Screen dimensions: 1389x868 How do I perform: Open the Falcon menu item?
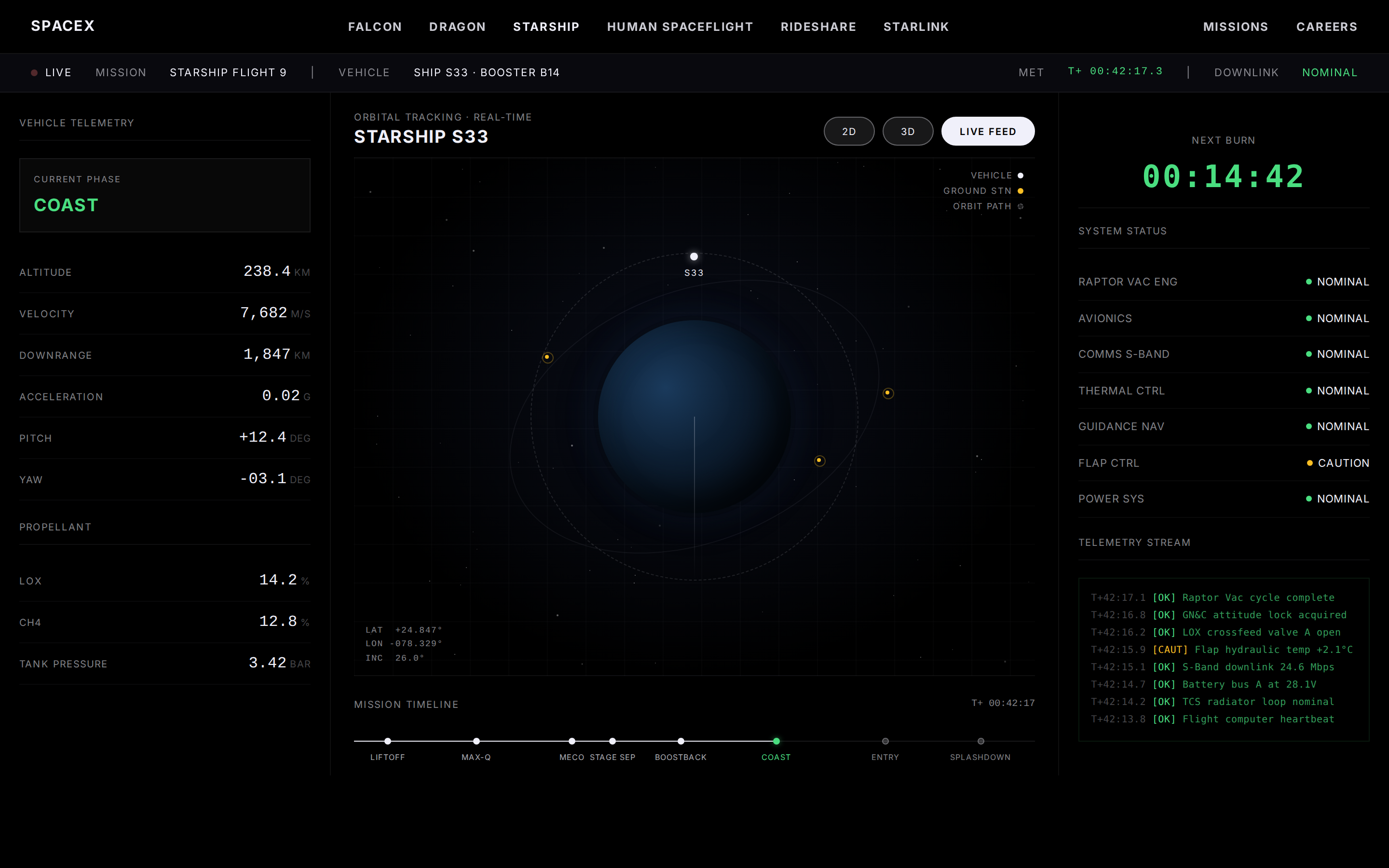(375, 27)
